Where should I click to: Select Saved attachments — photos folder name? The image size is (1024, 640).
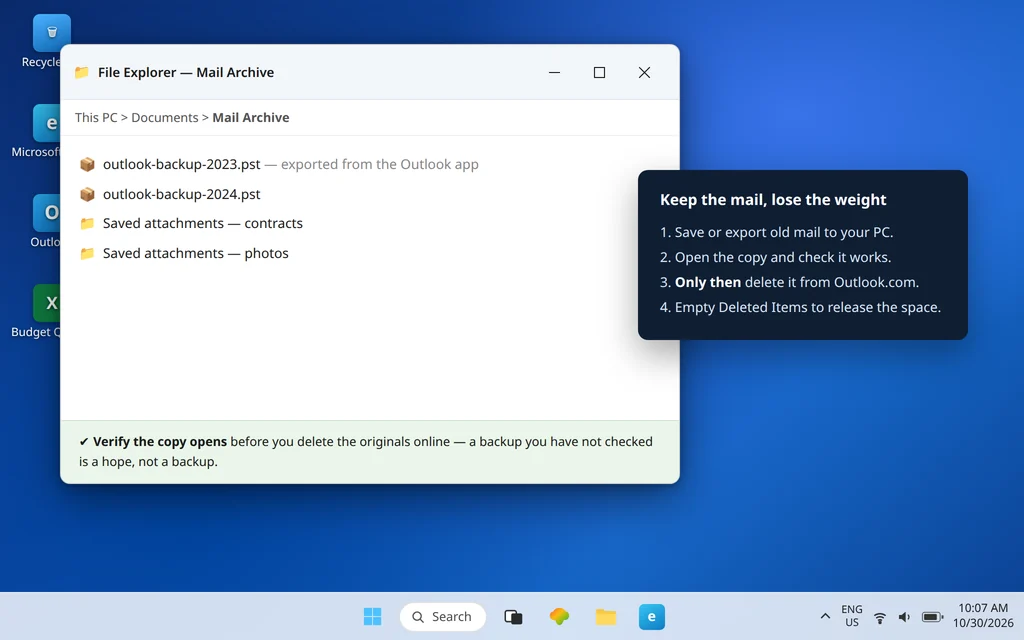pos(195,253)
